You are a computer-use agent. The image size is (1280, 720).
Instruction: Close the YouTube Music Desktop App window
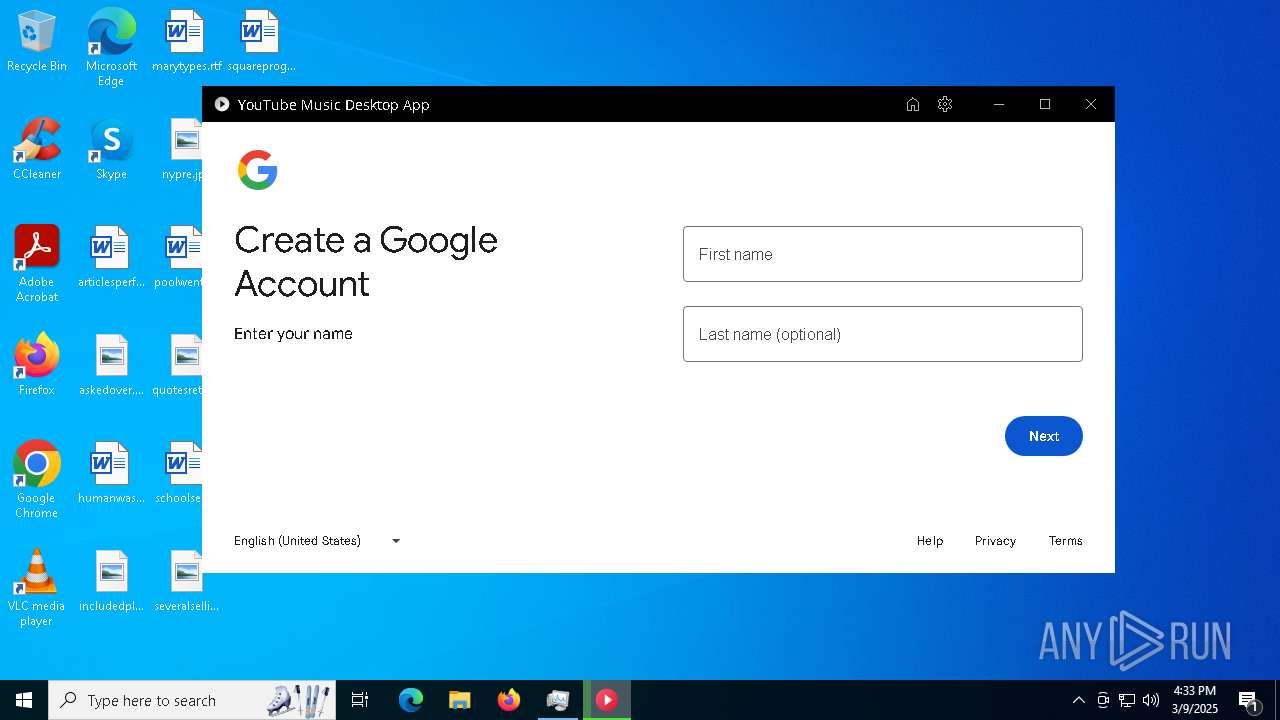pyautogui.click(x=1091, y=104)
